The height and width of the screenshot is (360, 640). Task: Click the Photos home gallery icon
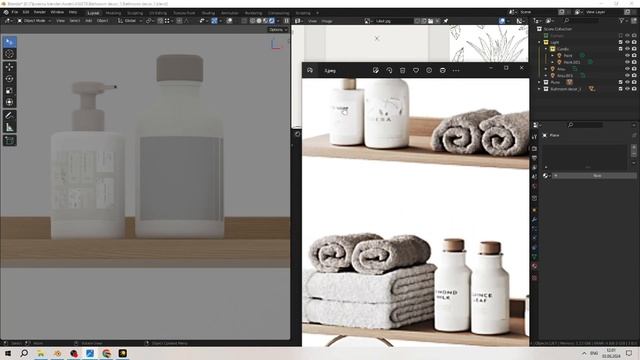(310, 70)
